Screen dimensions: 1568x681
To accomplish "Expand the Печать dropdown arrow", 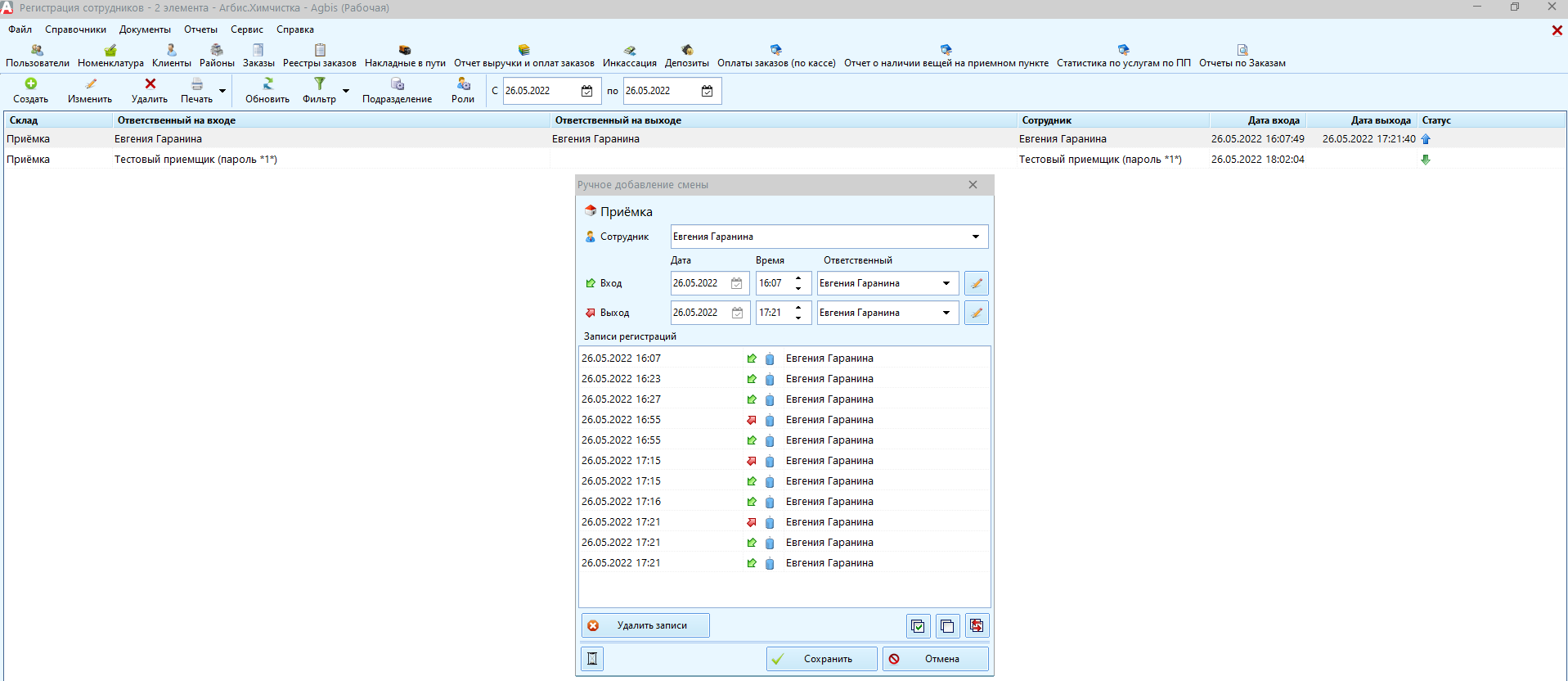I will (222, 91).
